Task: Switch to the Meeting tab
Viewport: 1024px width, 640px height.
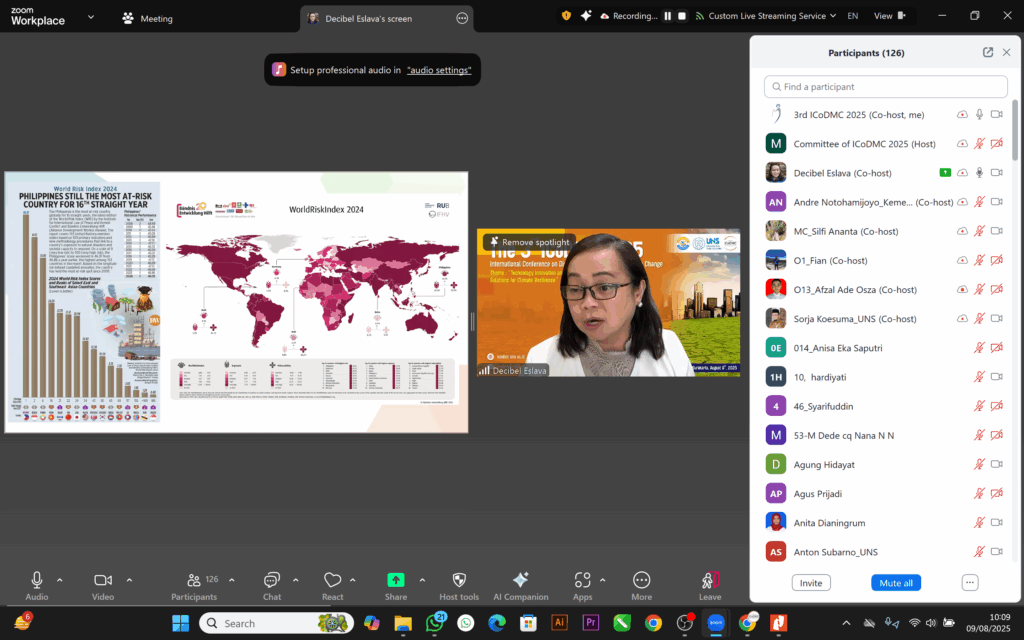Action: tap(148, 18)
